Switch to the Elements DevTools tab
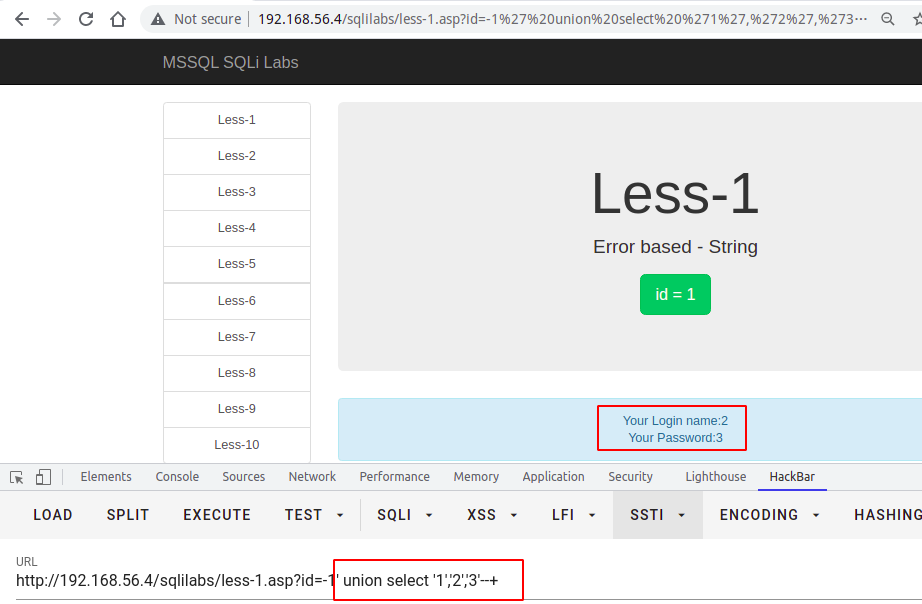The height and width of the screenshot is (604, 922). pyautogui.click(x=106, y=477)
